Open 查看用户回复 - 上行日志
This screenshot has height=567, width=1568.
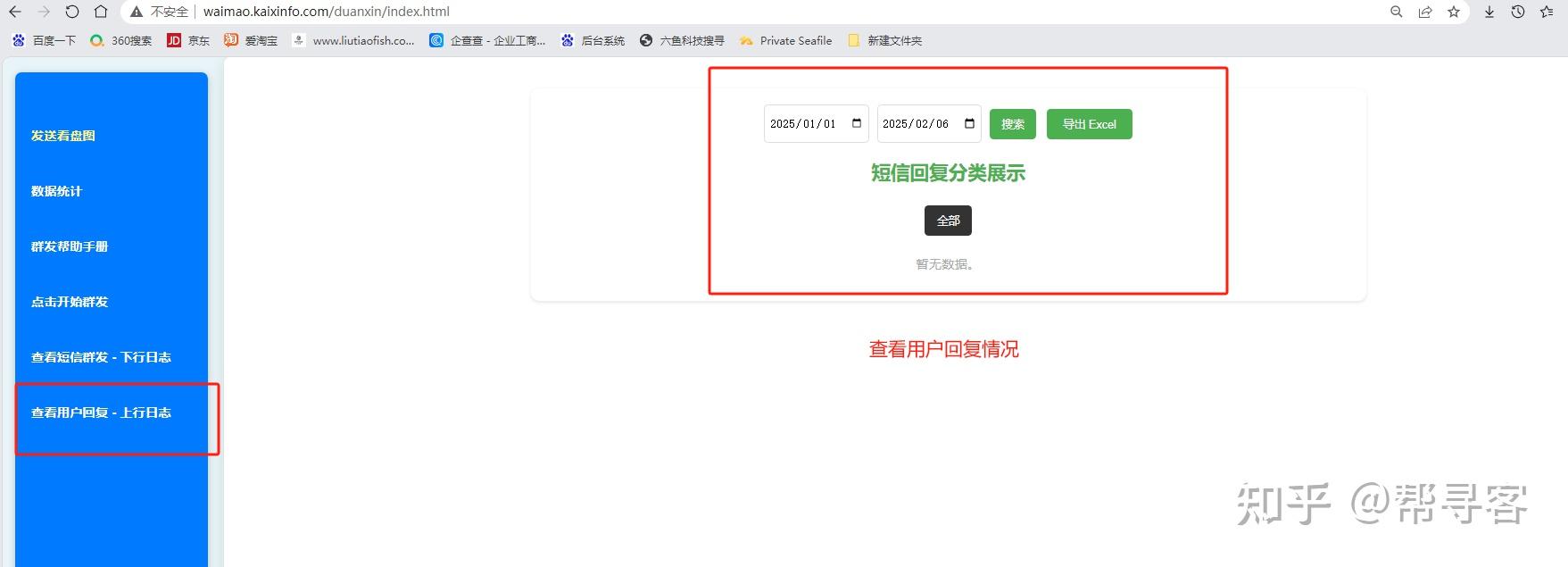(101, 413)
